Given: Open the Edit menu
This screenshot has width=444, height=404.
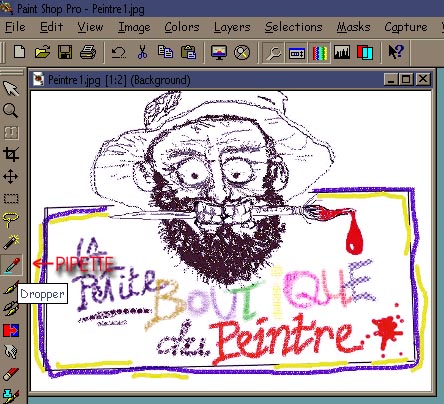Looking at the screenshot, I should tap(51, 27).
